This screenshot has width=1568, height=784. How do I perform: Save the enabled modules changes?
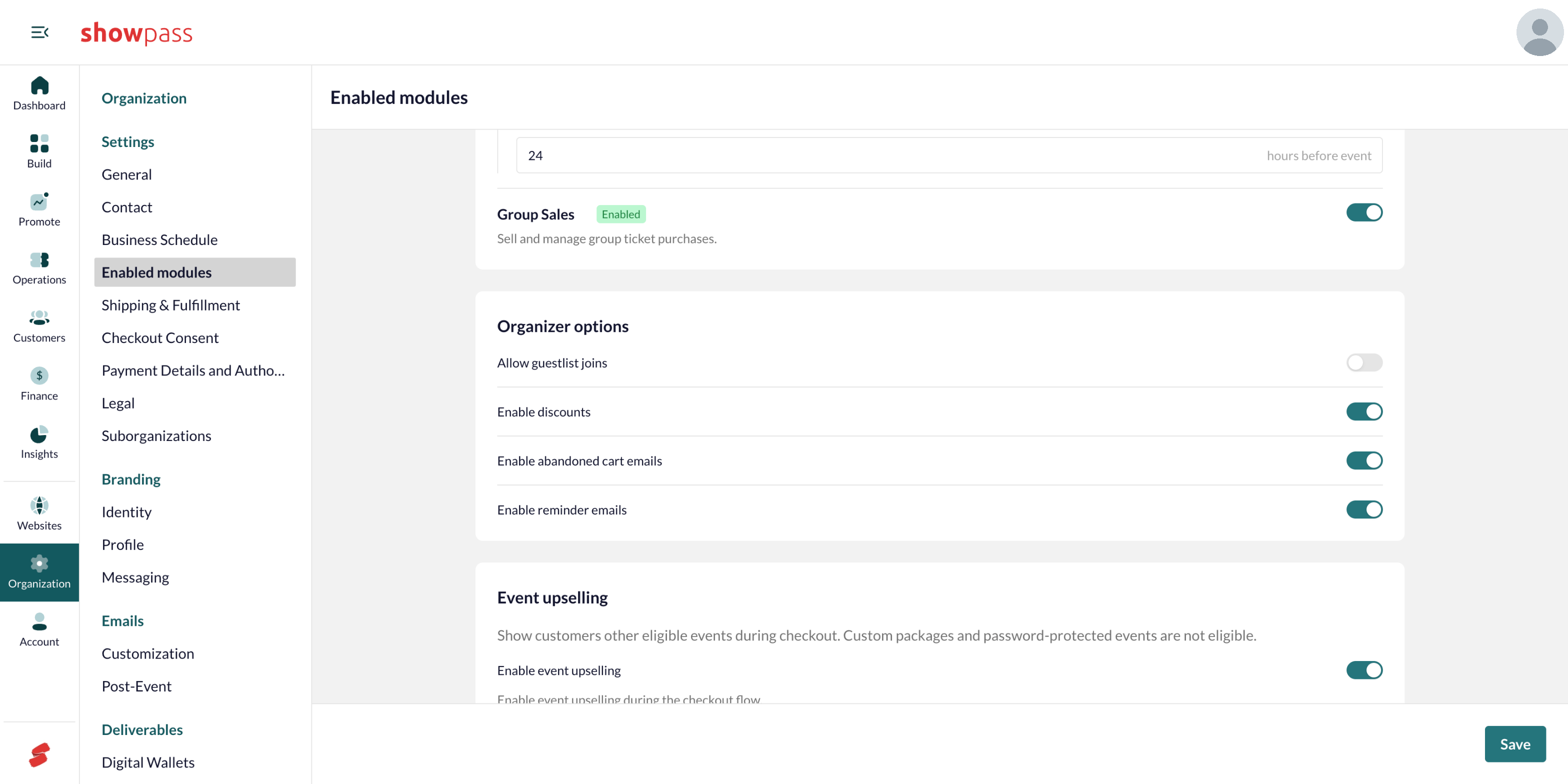click(x=1514, y=744)
